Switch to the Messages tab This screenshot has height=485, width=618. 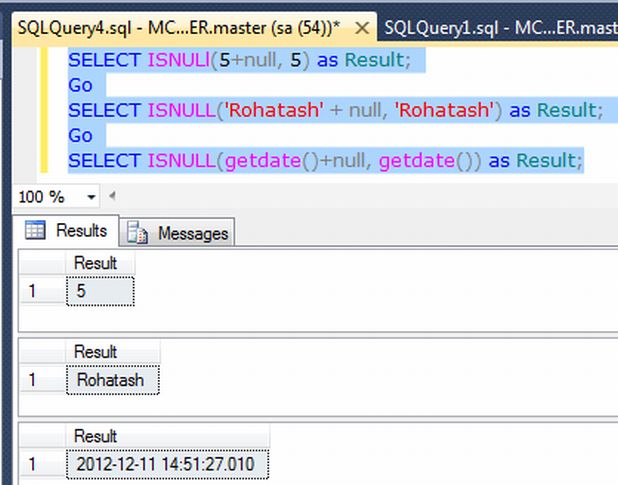pyautogui.click(x=177, y=233)
